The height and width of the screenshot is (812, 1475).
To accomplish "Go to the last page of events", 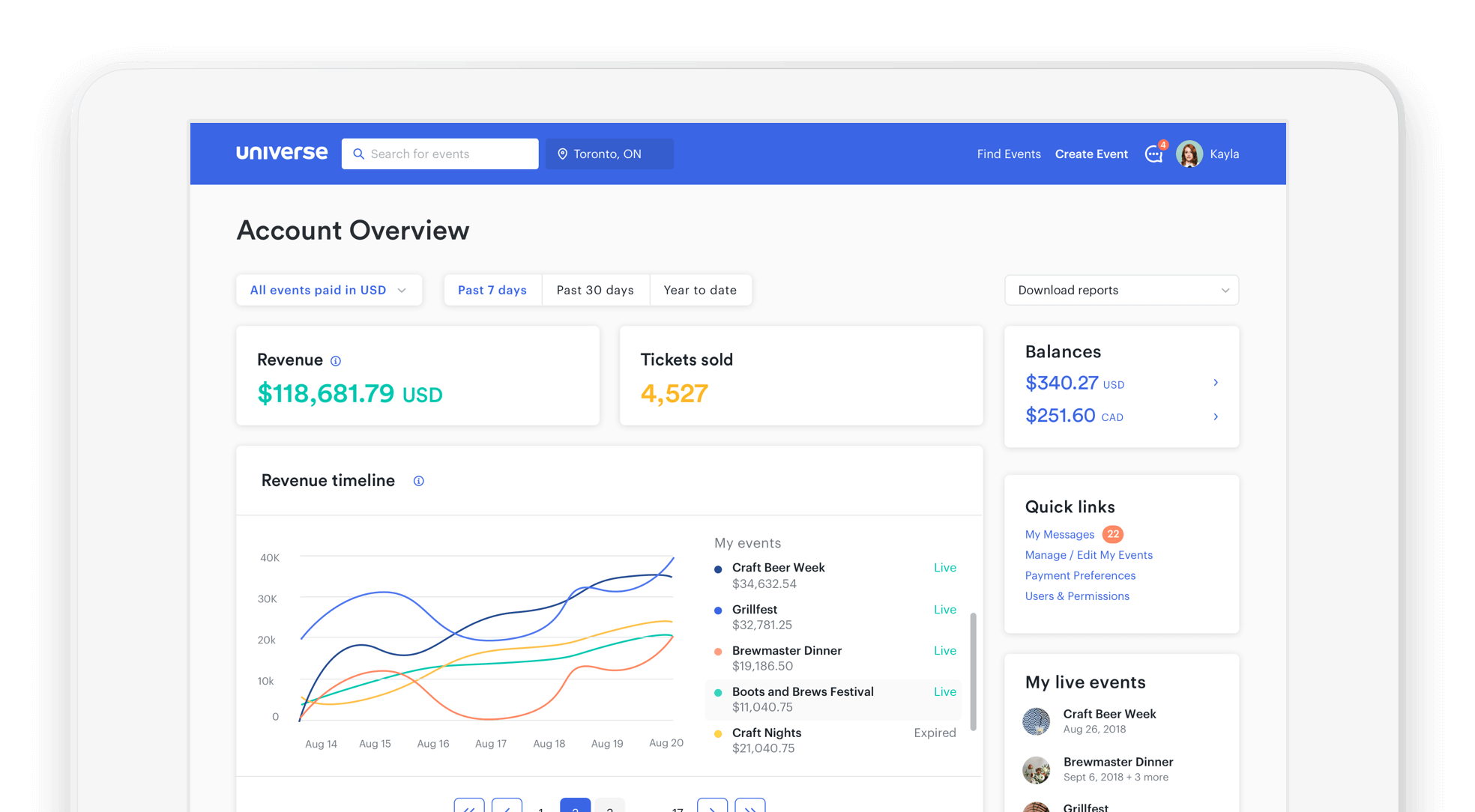I will tap(749, 807).
